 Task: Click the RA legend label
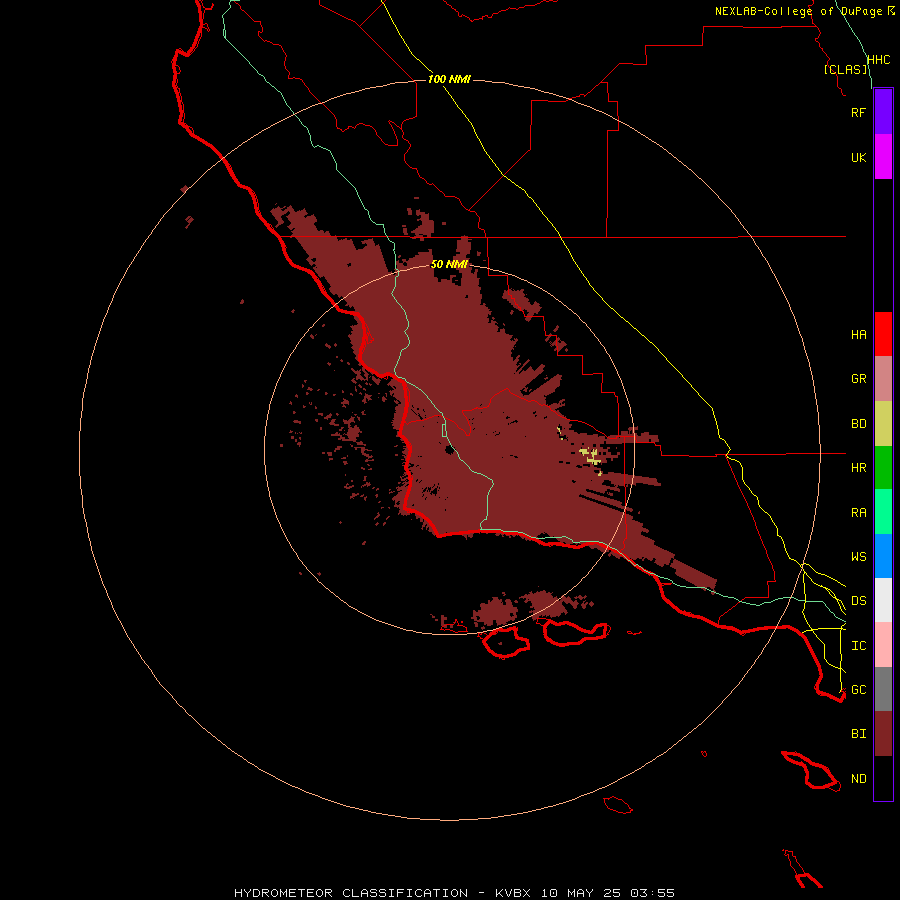(858, 513)
